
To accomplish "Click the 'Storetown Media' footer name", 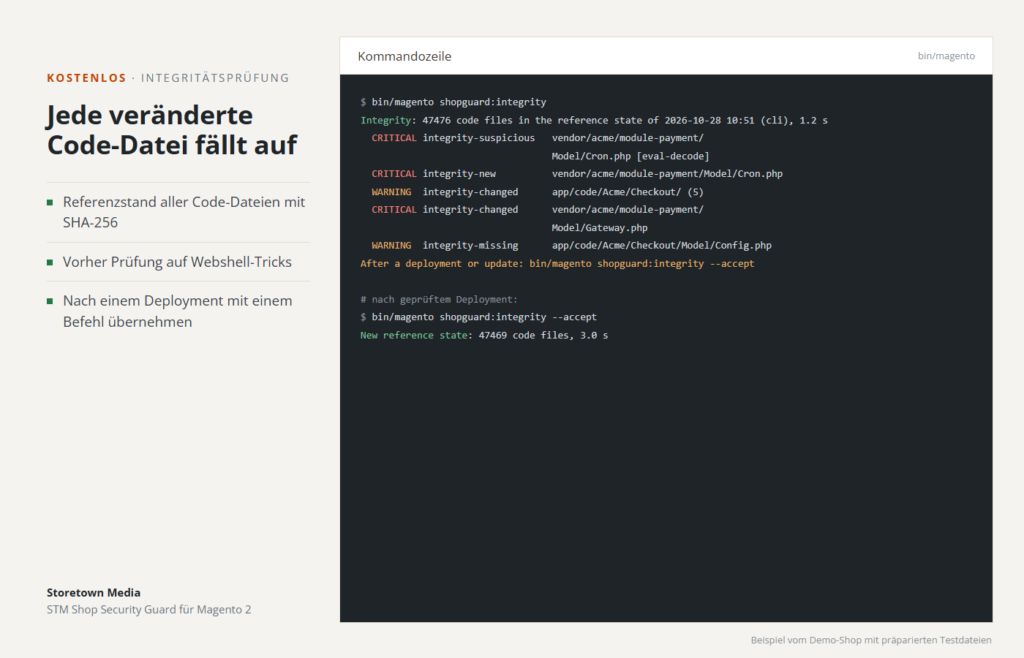I will coord(93,593).
